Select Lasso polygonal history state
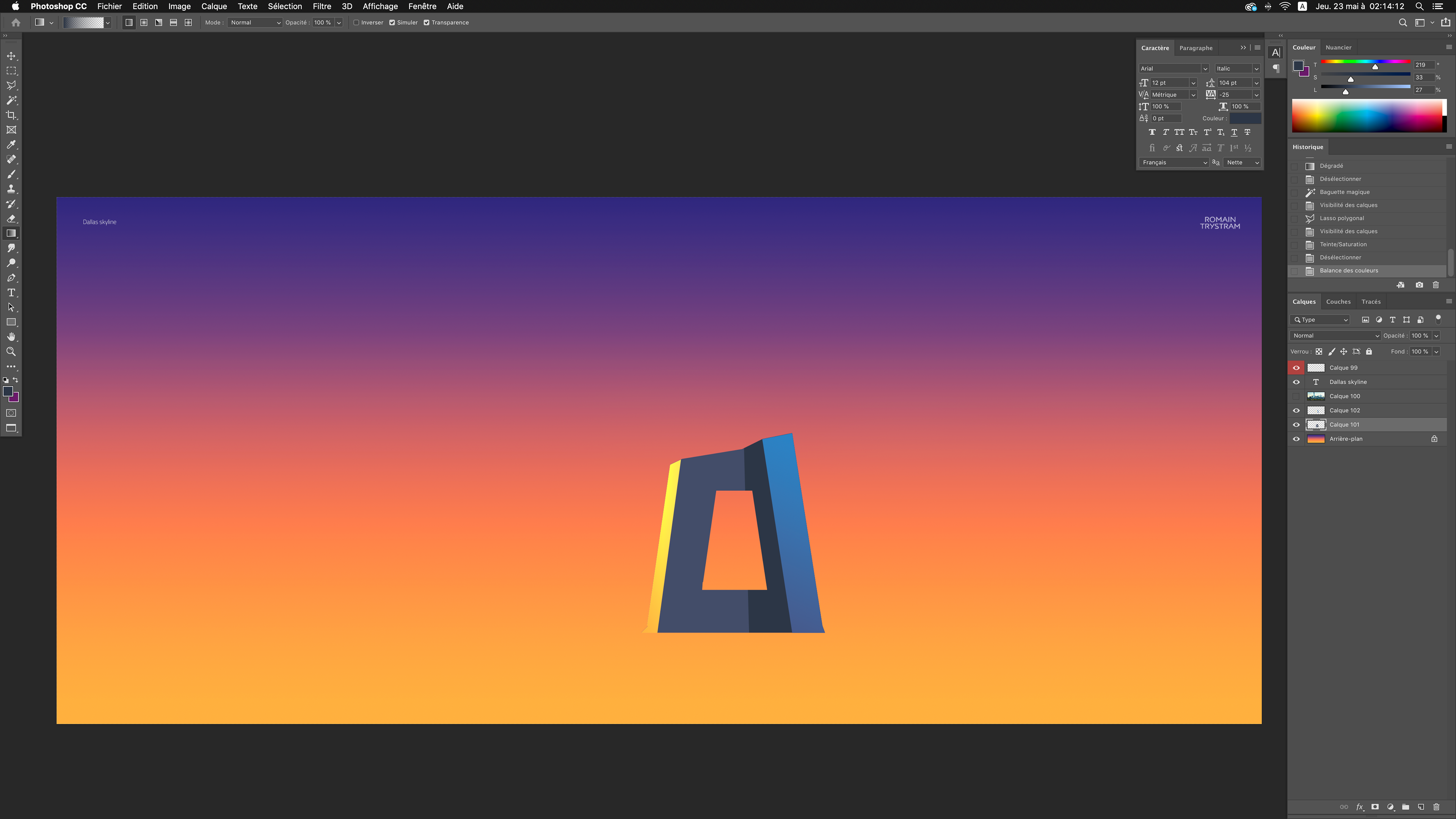Viewport: 1456px width, 819px height. (1367, 218)
